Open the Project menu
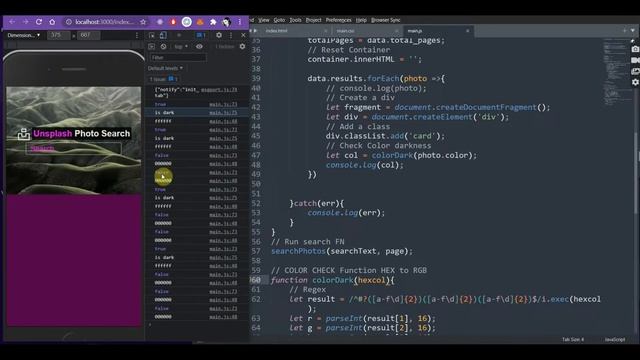 313,20
